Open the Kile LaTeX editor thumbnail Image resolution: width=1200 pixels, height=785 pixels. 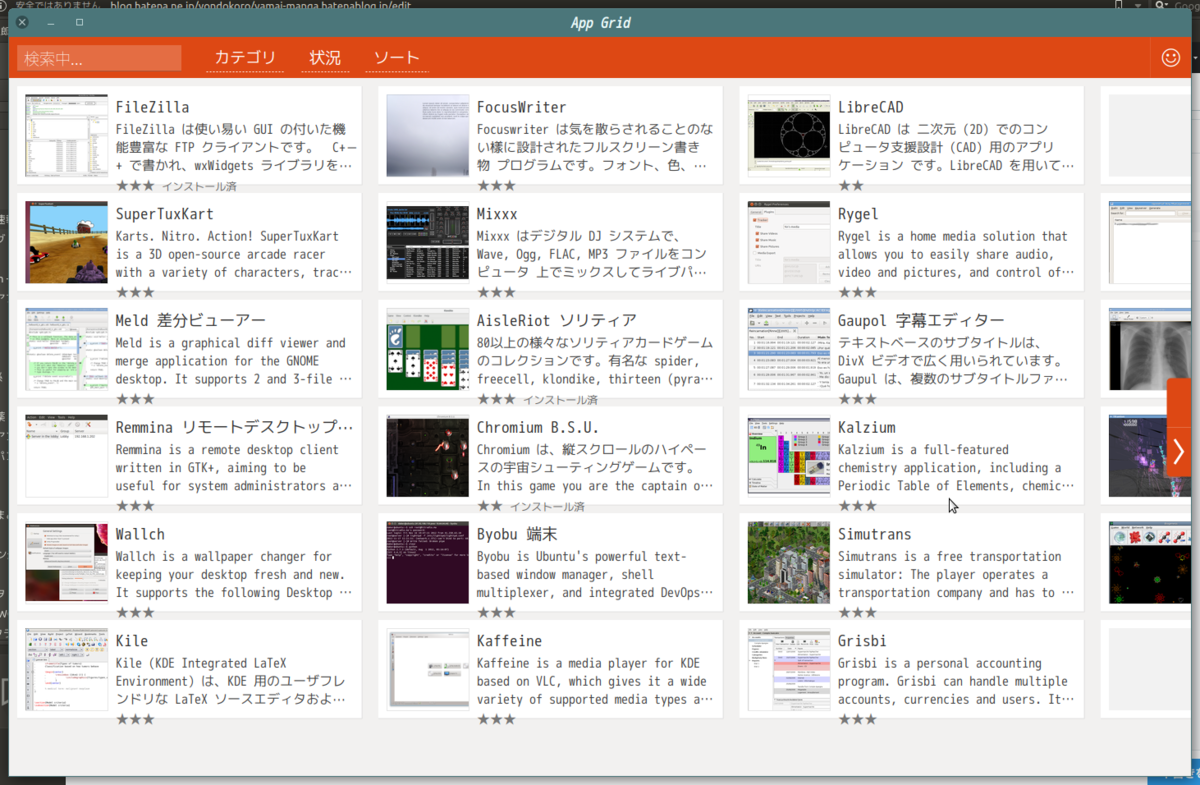66,670
